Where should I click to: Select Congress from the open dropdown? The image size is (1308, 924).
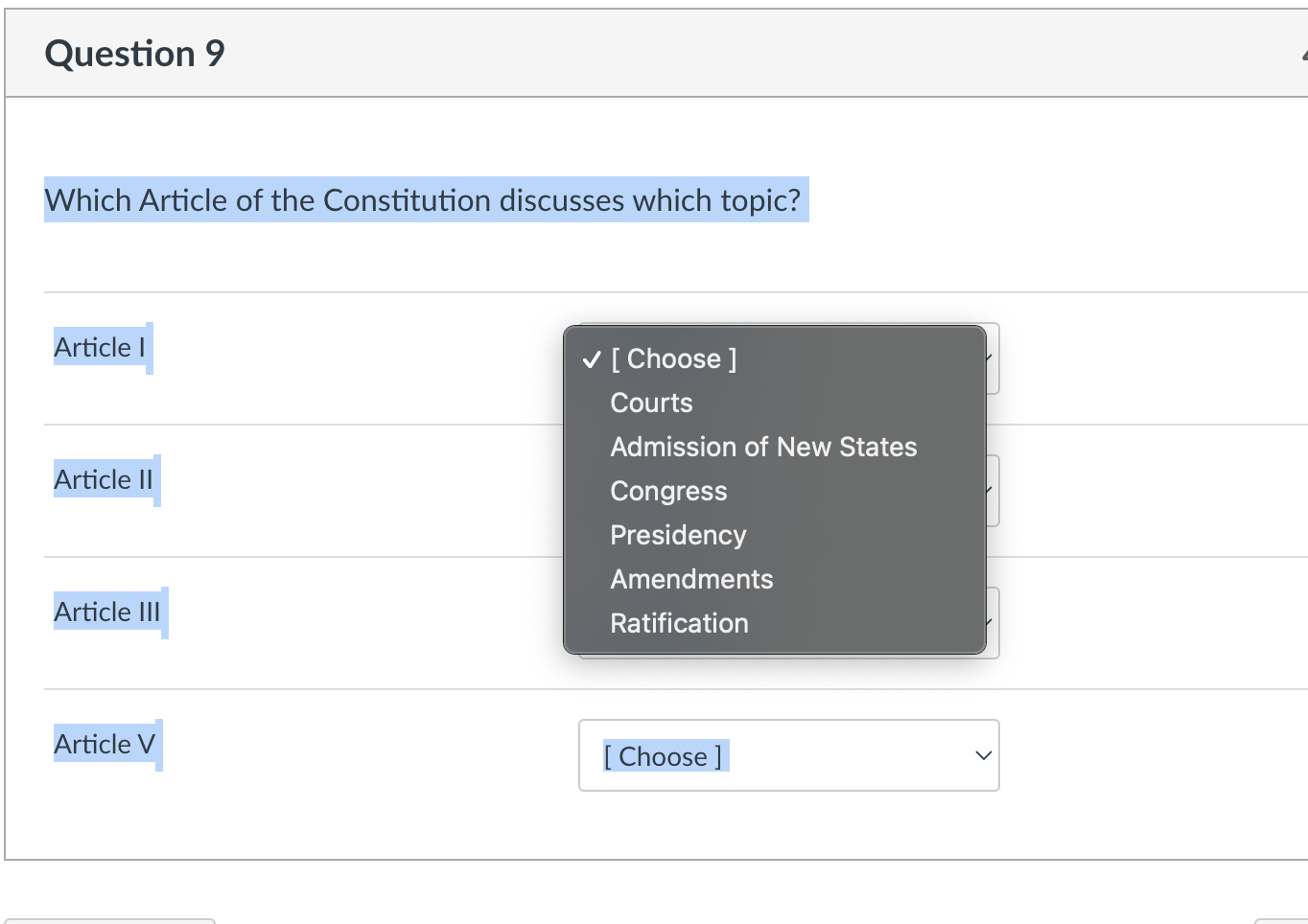tap(668, 491)
